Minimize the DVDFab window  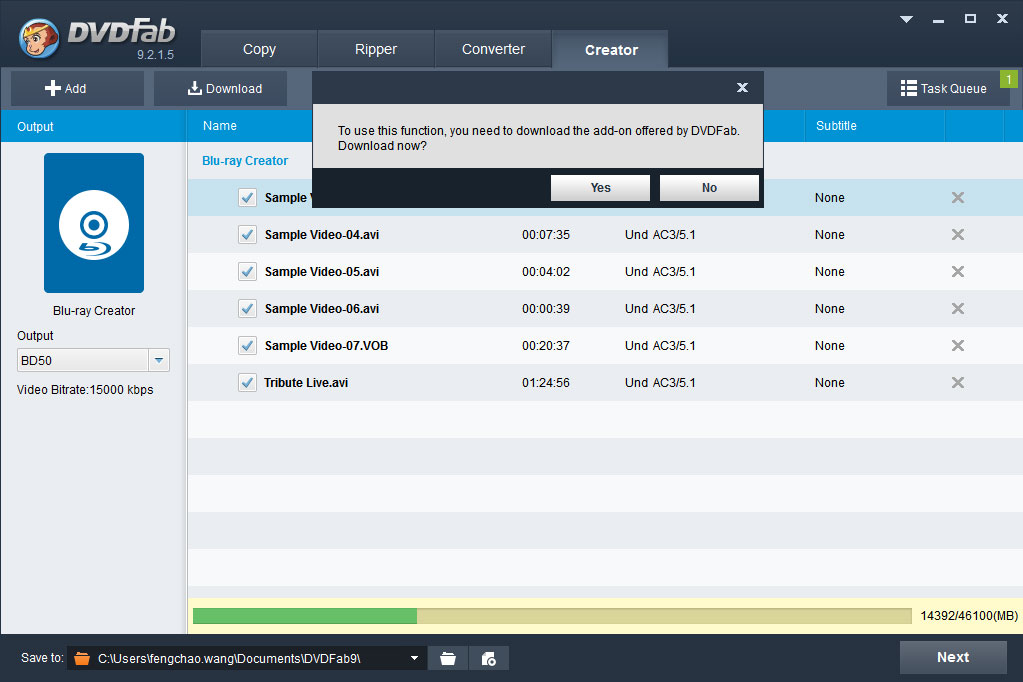pos(938,20)
